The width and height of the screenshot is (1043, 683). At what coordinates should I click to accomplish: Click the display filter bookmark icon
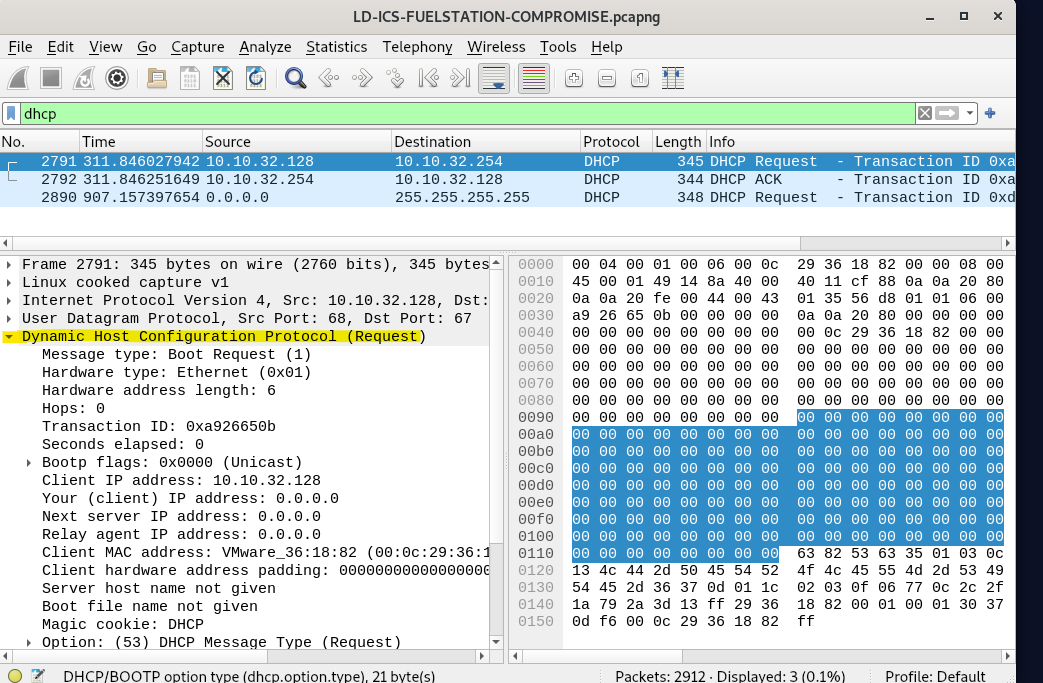(x=11, y=113)
